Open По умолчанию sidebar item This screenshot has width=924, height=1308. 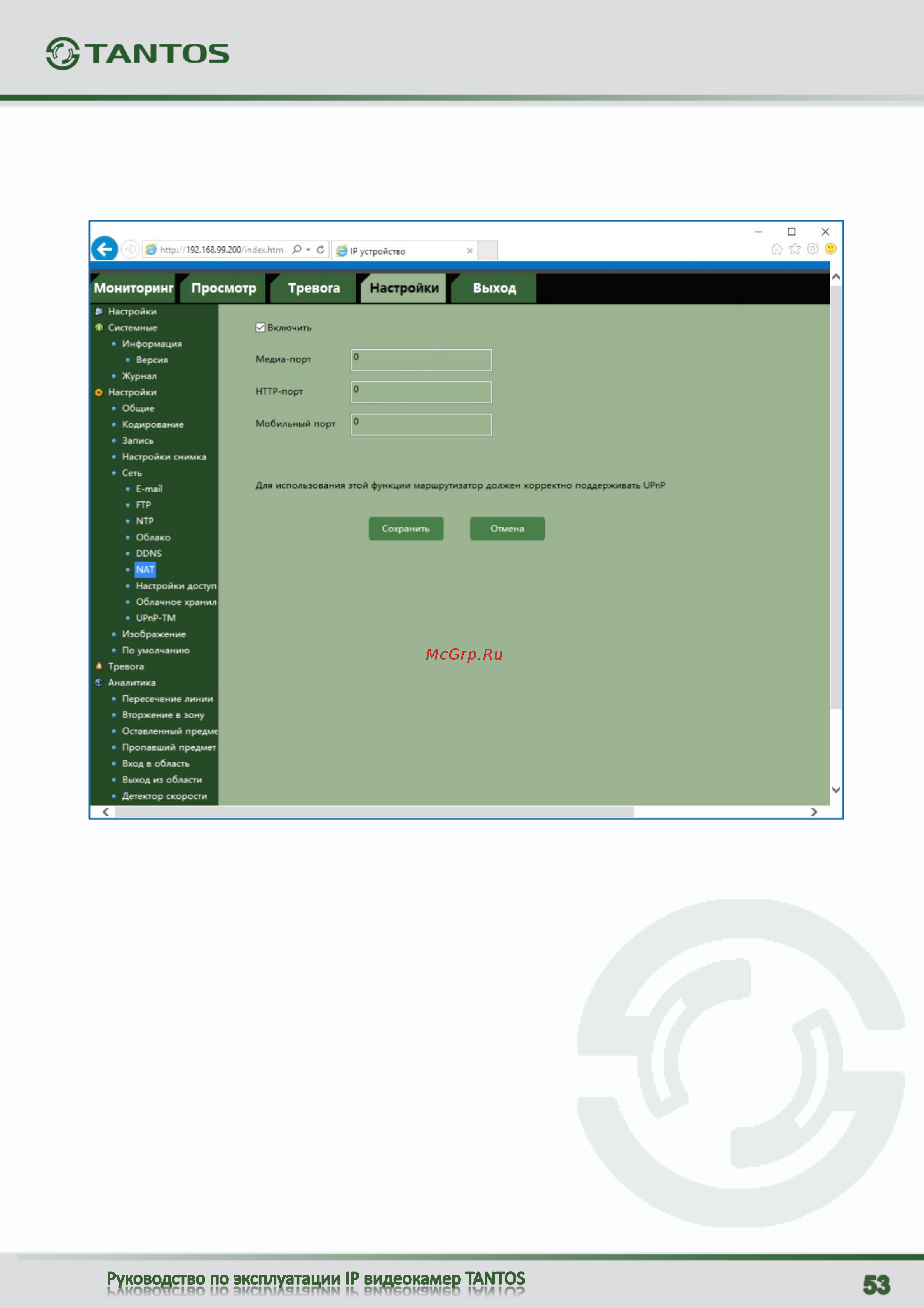click(155, 650)
